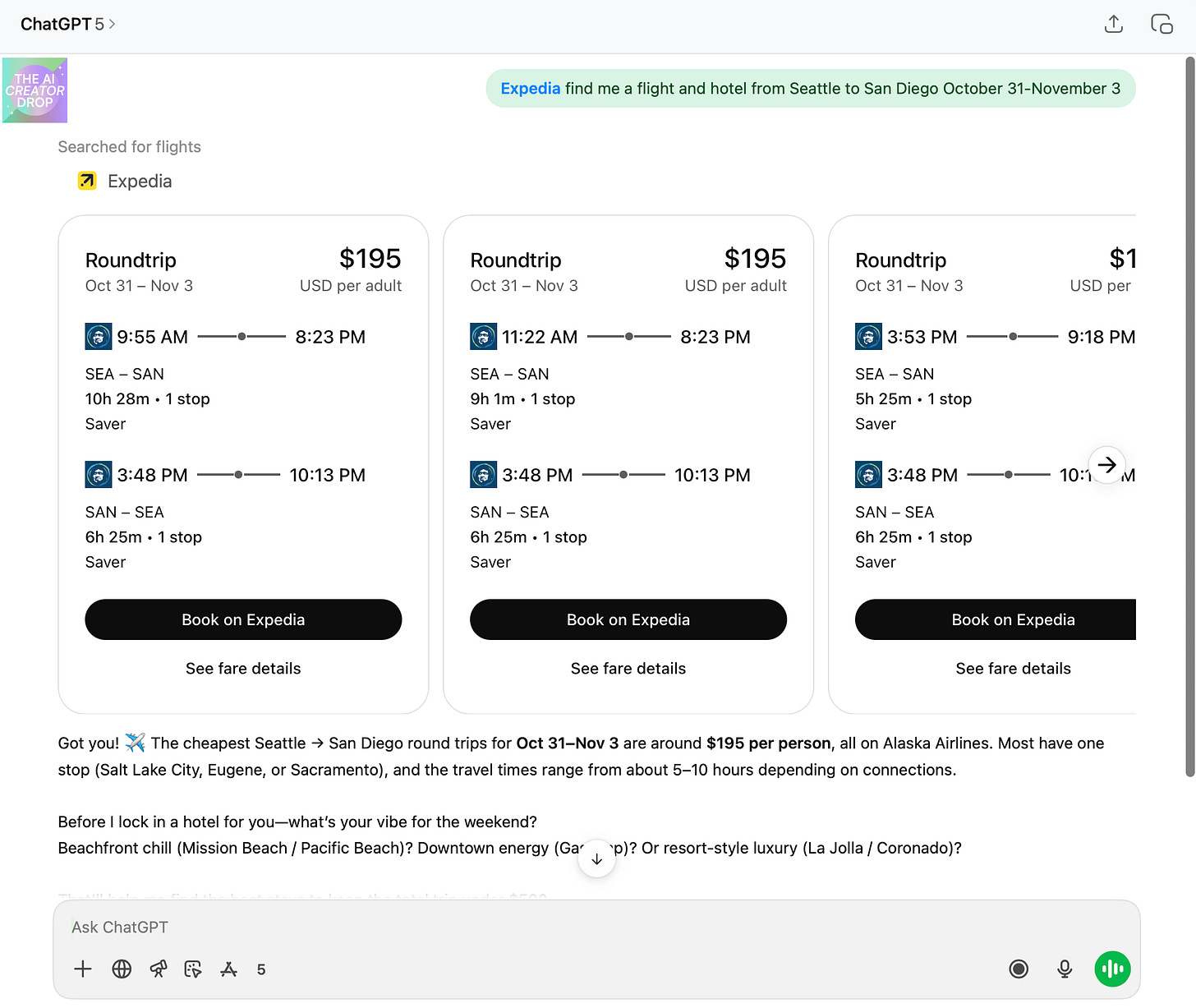The width and height of the screenshot is (1196, 1008).
Task: Expand the ChatGPT 5 model selector
Action: [69, 24]
